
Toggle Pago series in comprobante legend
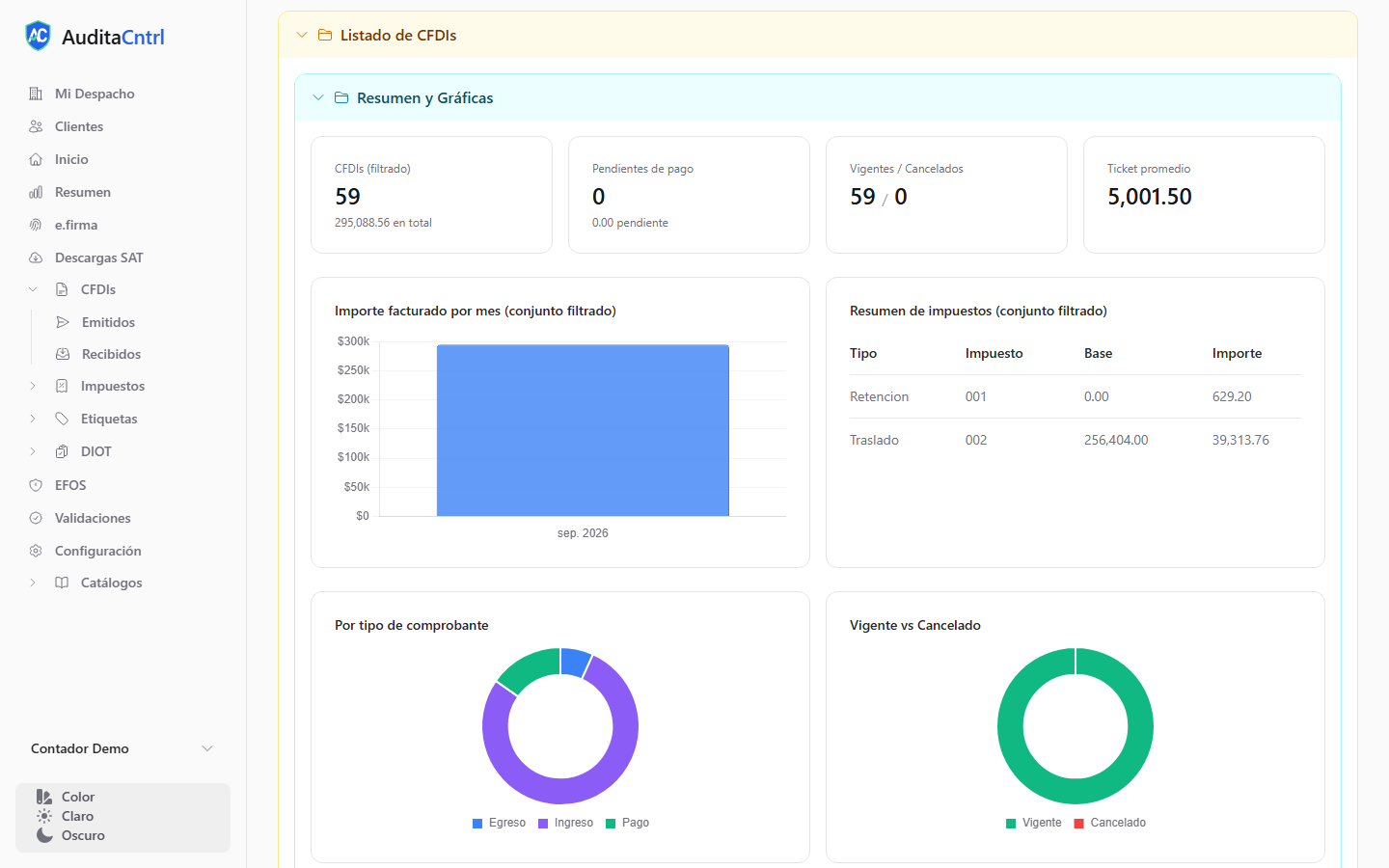(627, 823)
